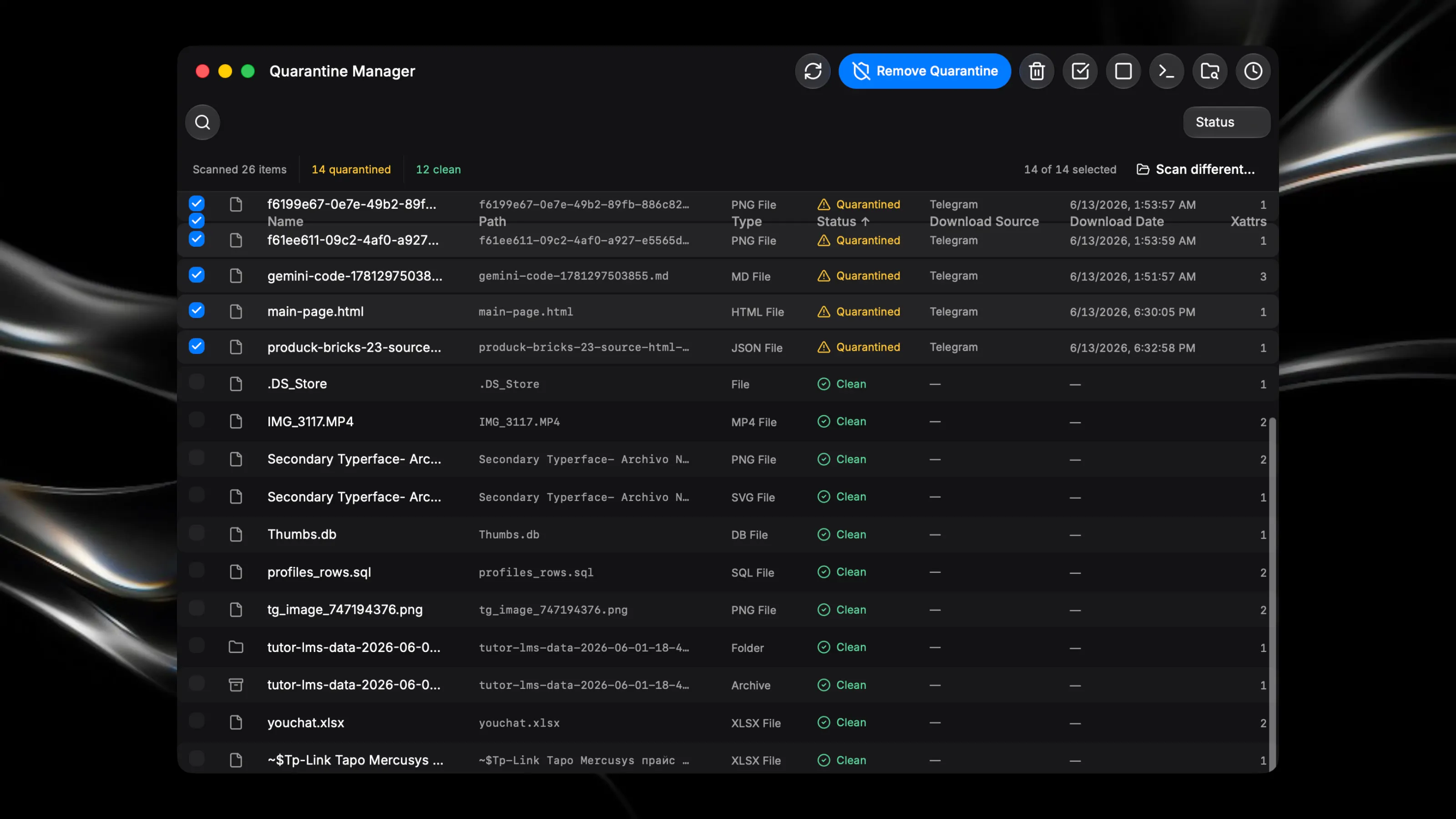This screenshot has height=819, width=1456.
Task: Filter by 12 clean
Action: pos(438,170)
